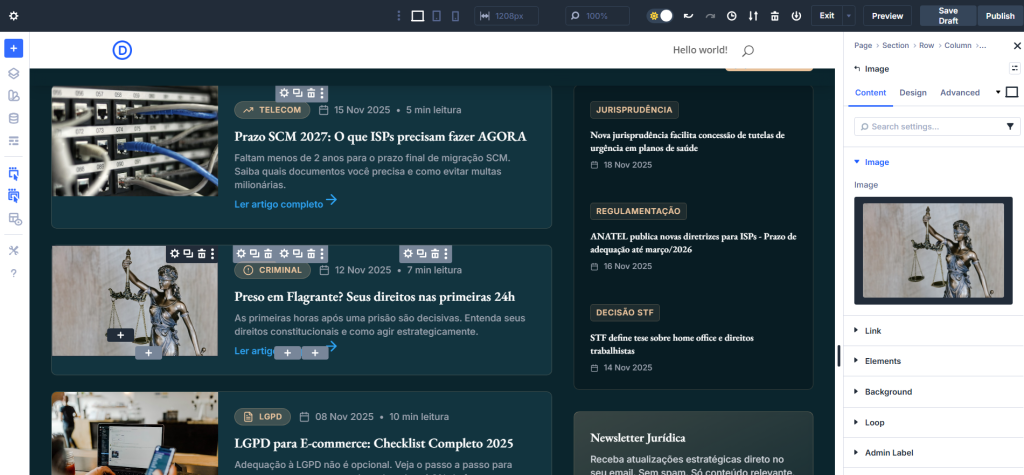Open the small caret dropdown after Advanced

998,92
